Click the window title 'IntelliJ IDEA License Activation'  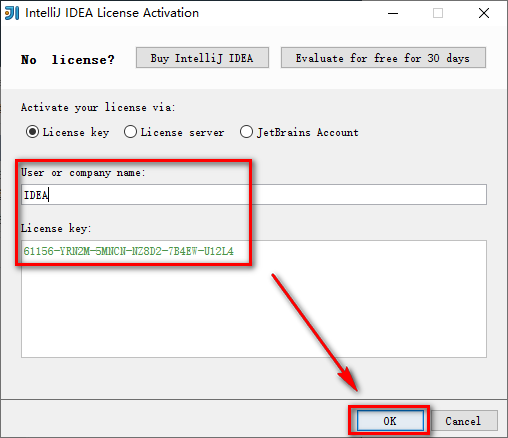[x=112, y=13]
